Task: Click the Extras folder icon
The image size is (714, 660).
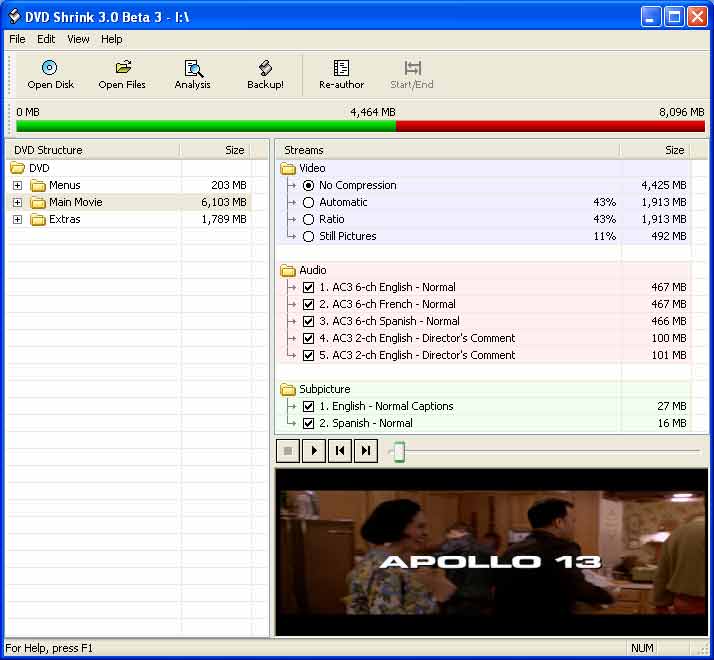Action: 38,220
